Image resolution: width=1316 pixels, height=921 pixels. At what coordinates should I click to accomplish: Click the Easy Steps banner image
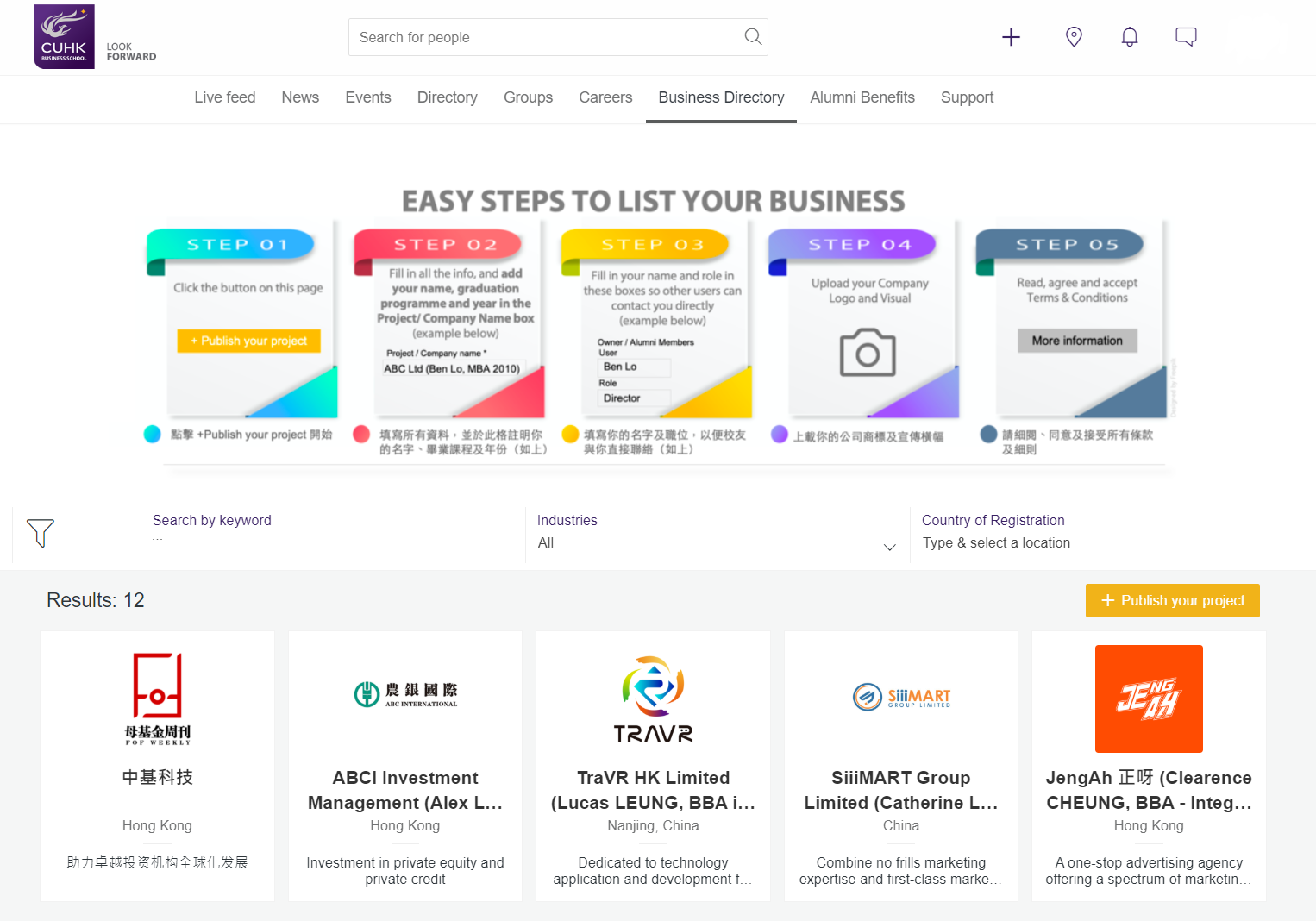[658, 326]
